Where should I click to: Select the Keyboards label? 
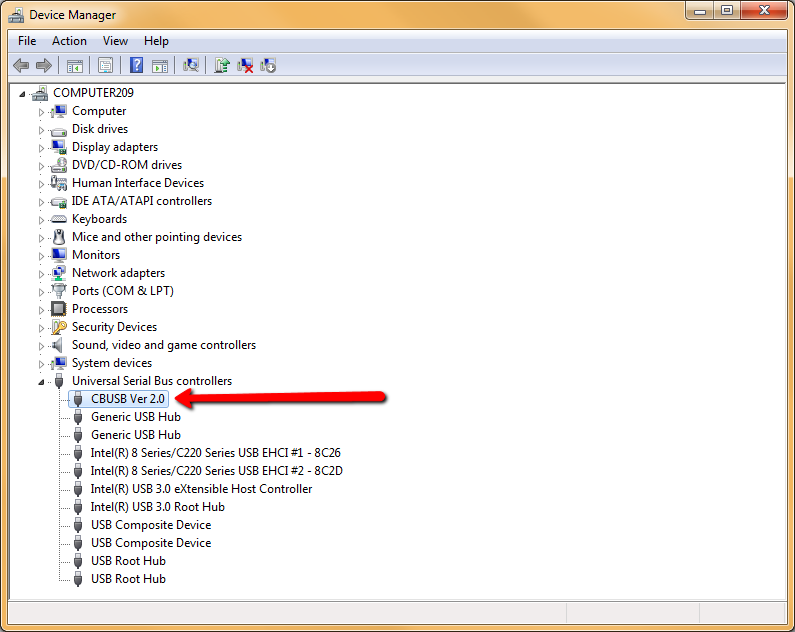(x=99, y=219)
